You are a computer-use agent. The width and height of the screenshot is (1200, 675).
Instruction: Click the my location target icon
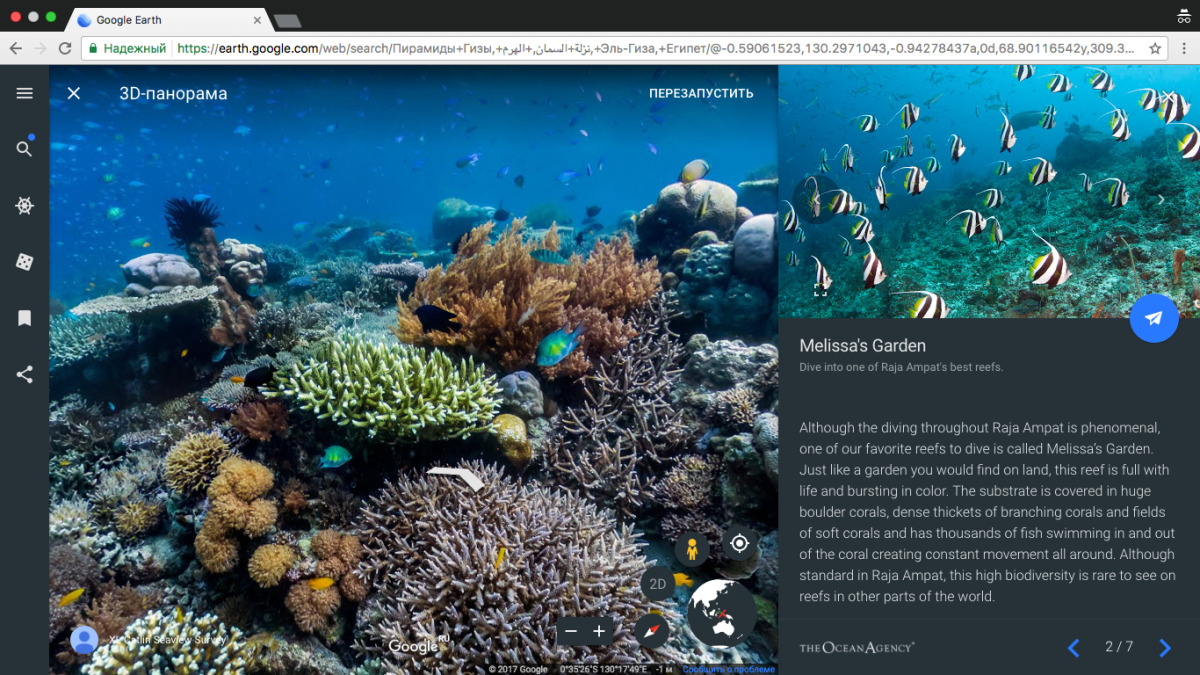pyautogui.click(x=739, y=543)
